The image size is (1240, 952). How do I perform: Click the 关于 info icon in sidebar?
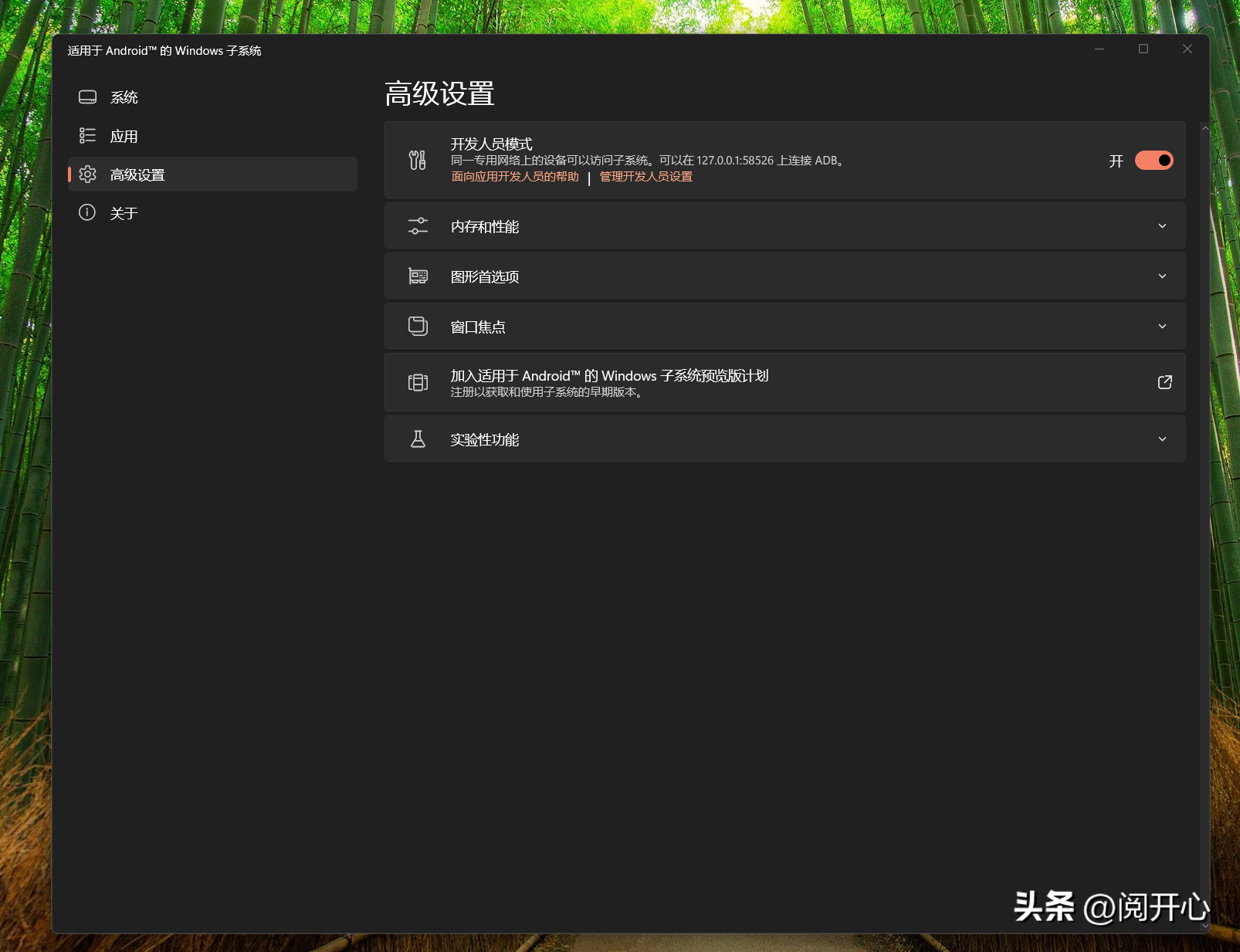tap(86, 213)
